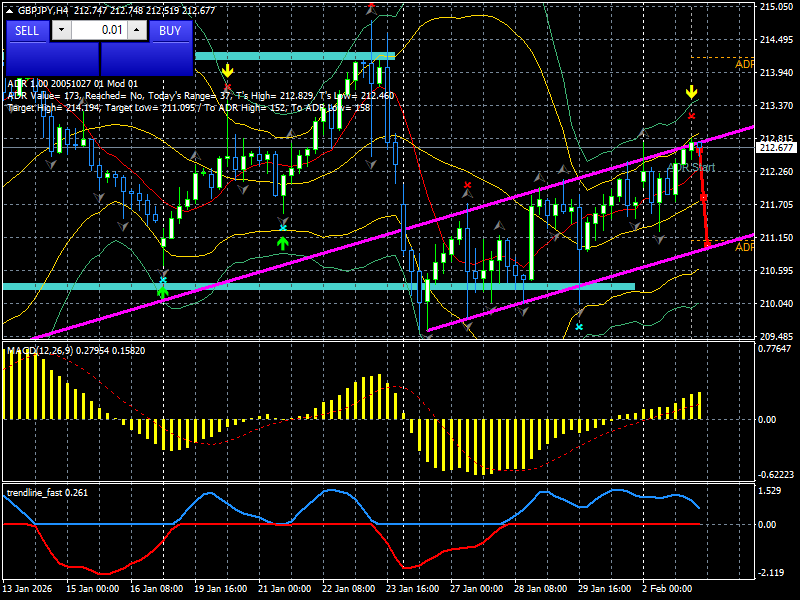This screenshot has width=800, height=600.
Task: Click the '21 Jan 00:00' time label
Action: [x=285, y=588]
